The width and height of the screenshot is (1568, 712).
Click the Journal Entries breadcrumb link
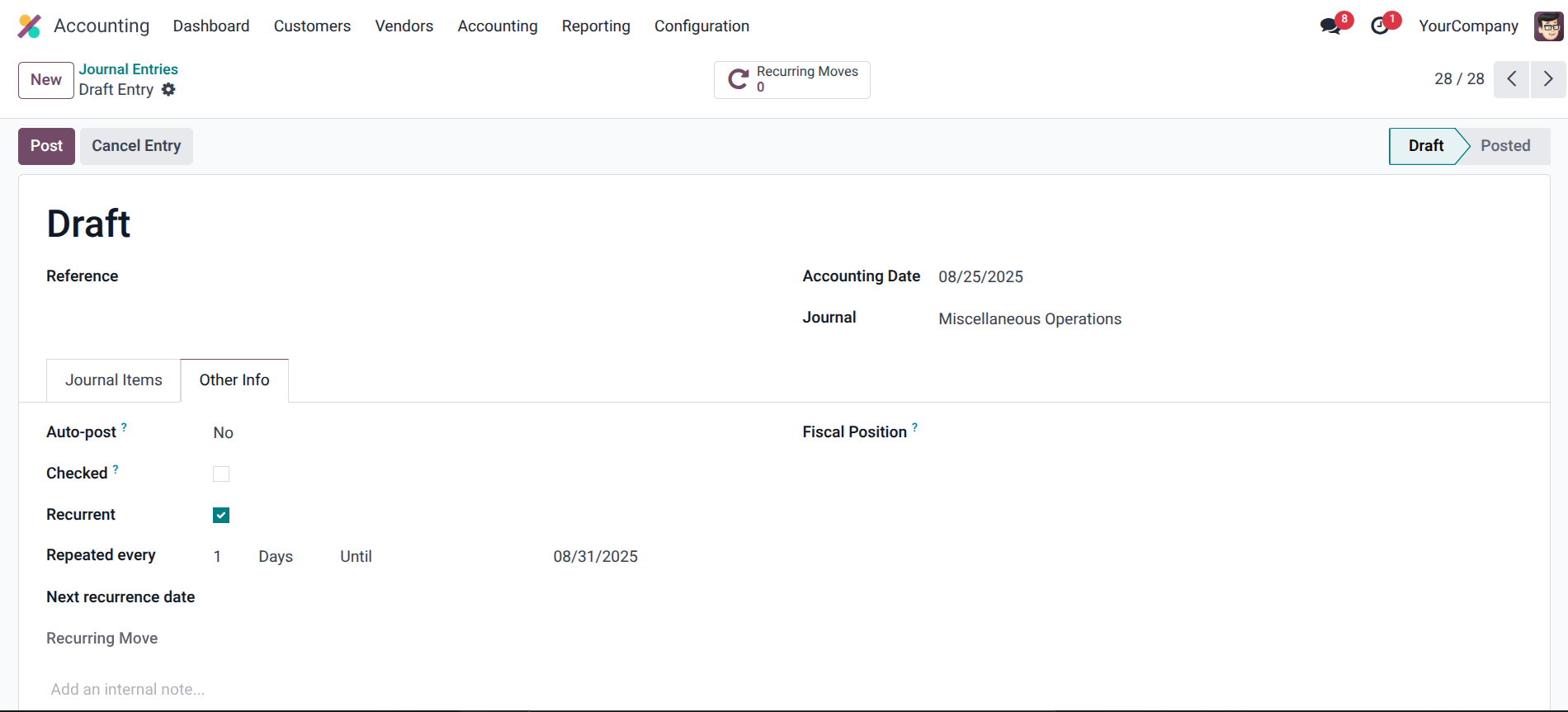[x=128, y=69]
